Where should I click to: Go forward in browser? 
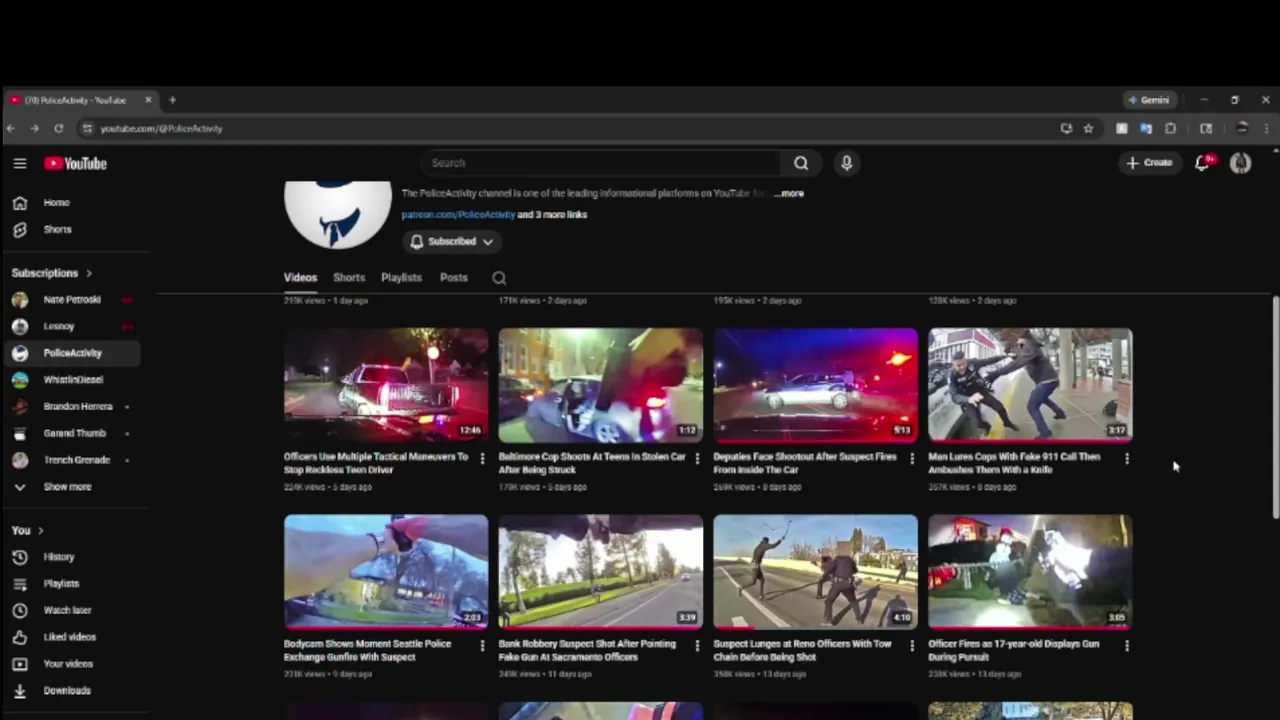[x=34, y=128]
